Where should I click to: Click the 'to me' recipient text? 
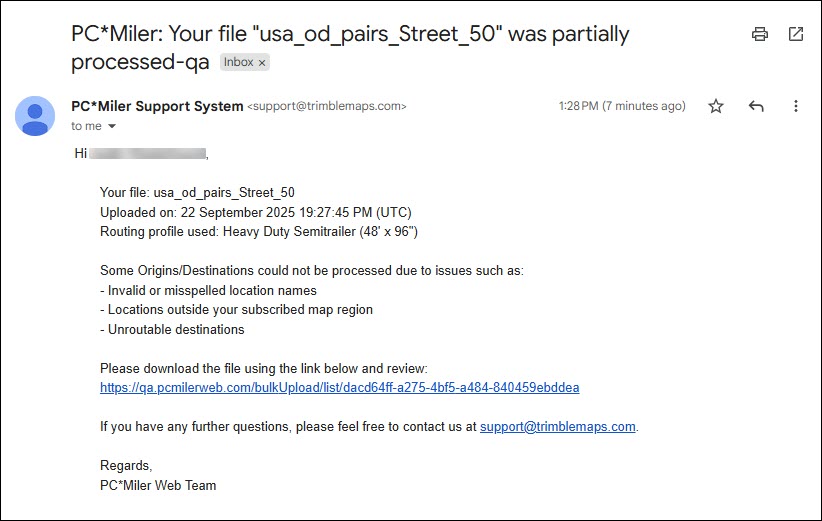pos(86,127)
